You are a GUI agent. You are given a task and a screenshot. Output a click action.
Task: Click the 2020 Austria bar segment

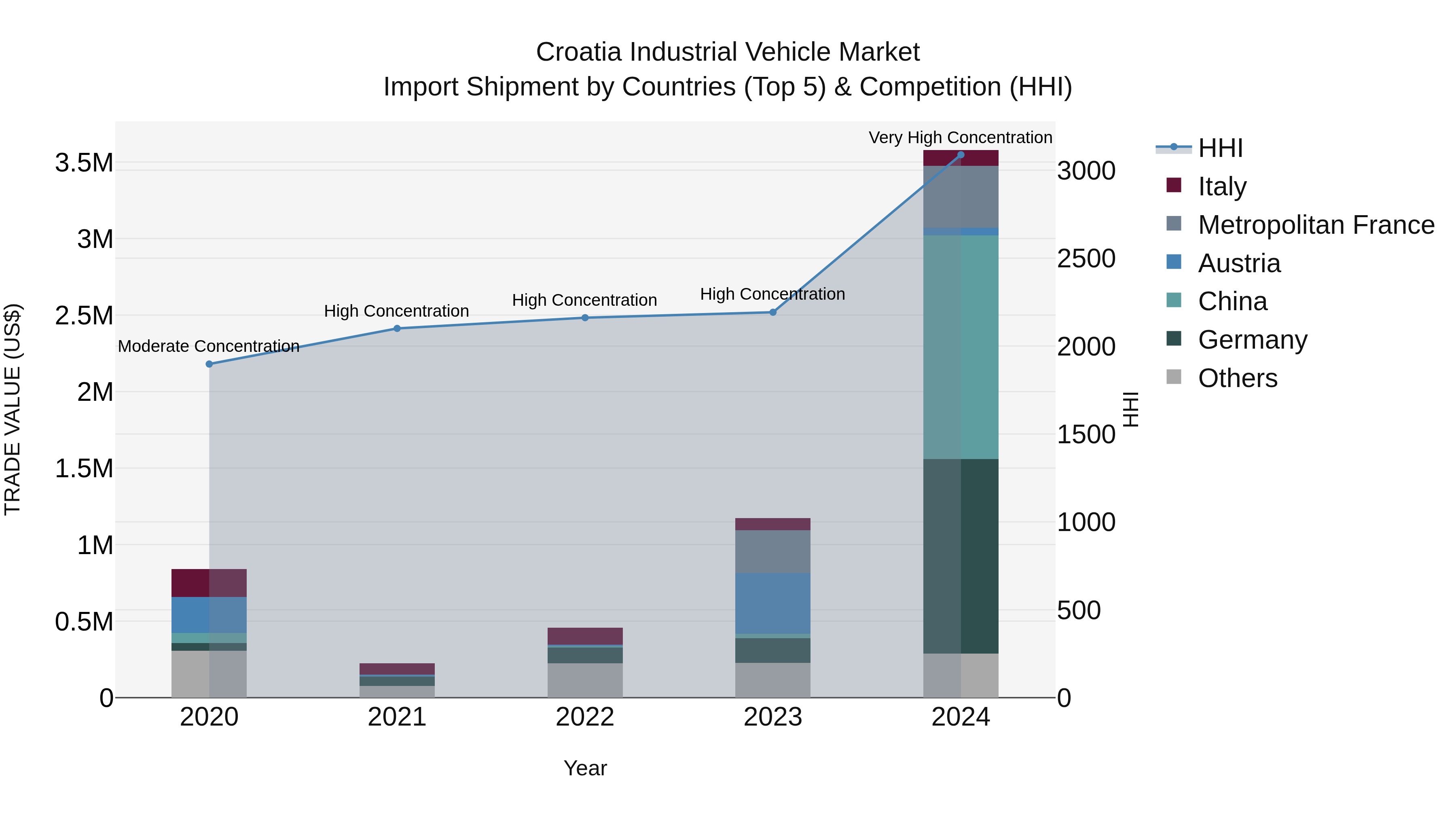pyautogui.click(x=209, y=615)
